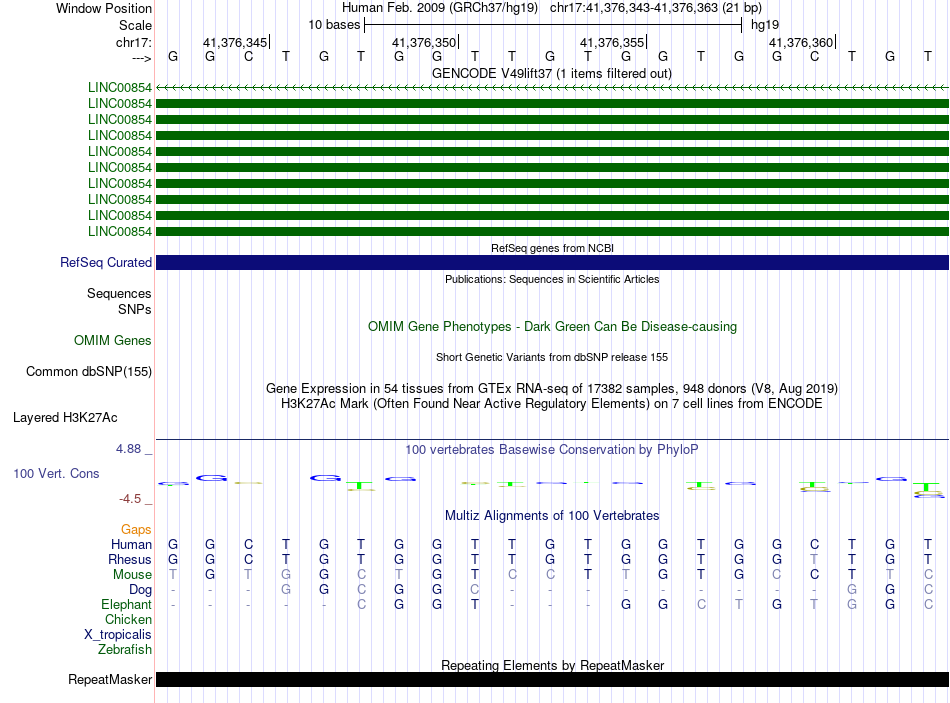Select the Elephant alignment row label
Screen dimensions: 950x703
(x=126, y=604)
